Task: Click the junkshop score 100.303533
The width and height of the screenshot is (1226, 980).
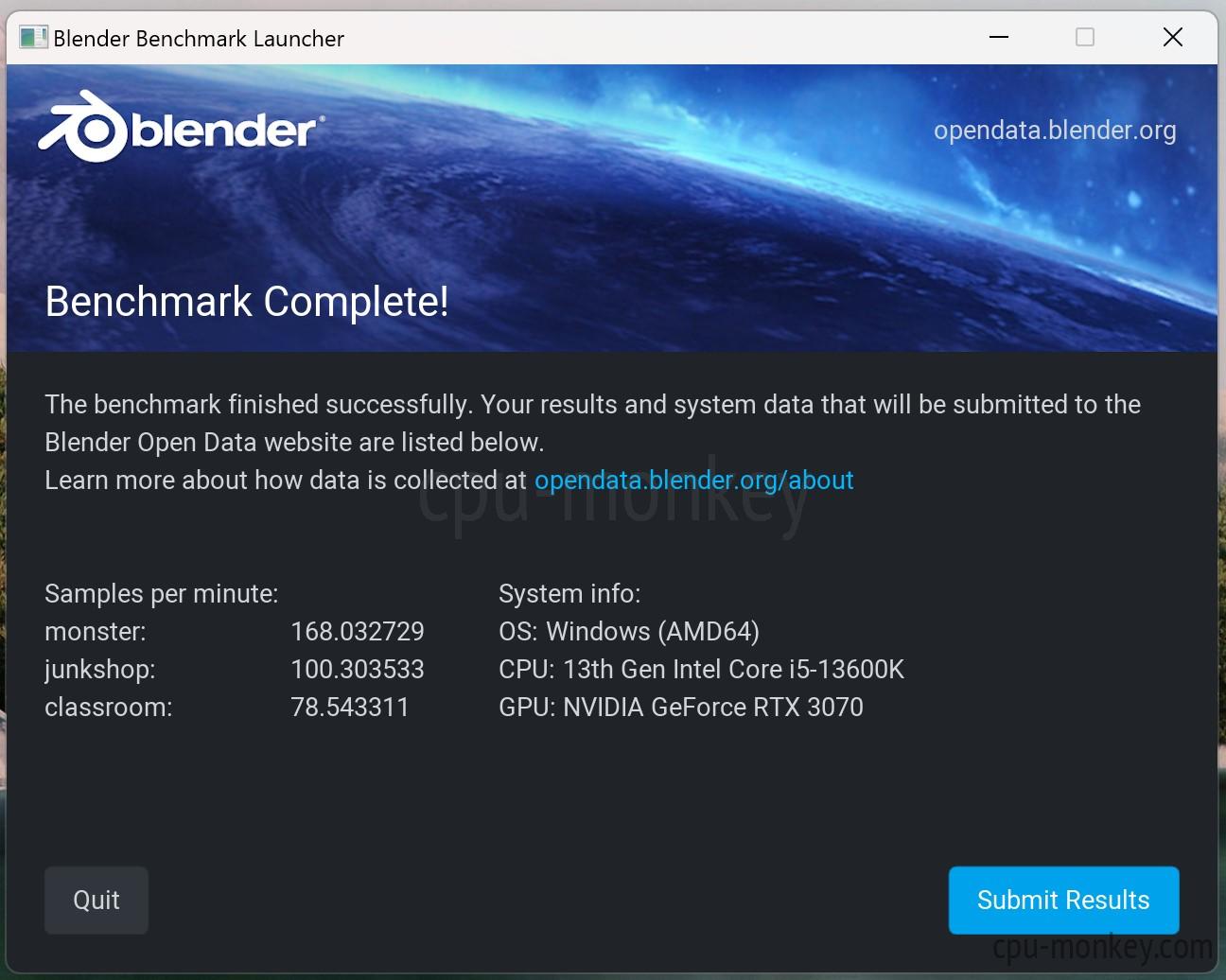Action: pyautogui.click(x=358, y=669)
